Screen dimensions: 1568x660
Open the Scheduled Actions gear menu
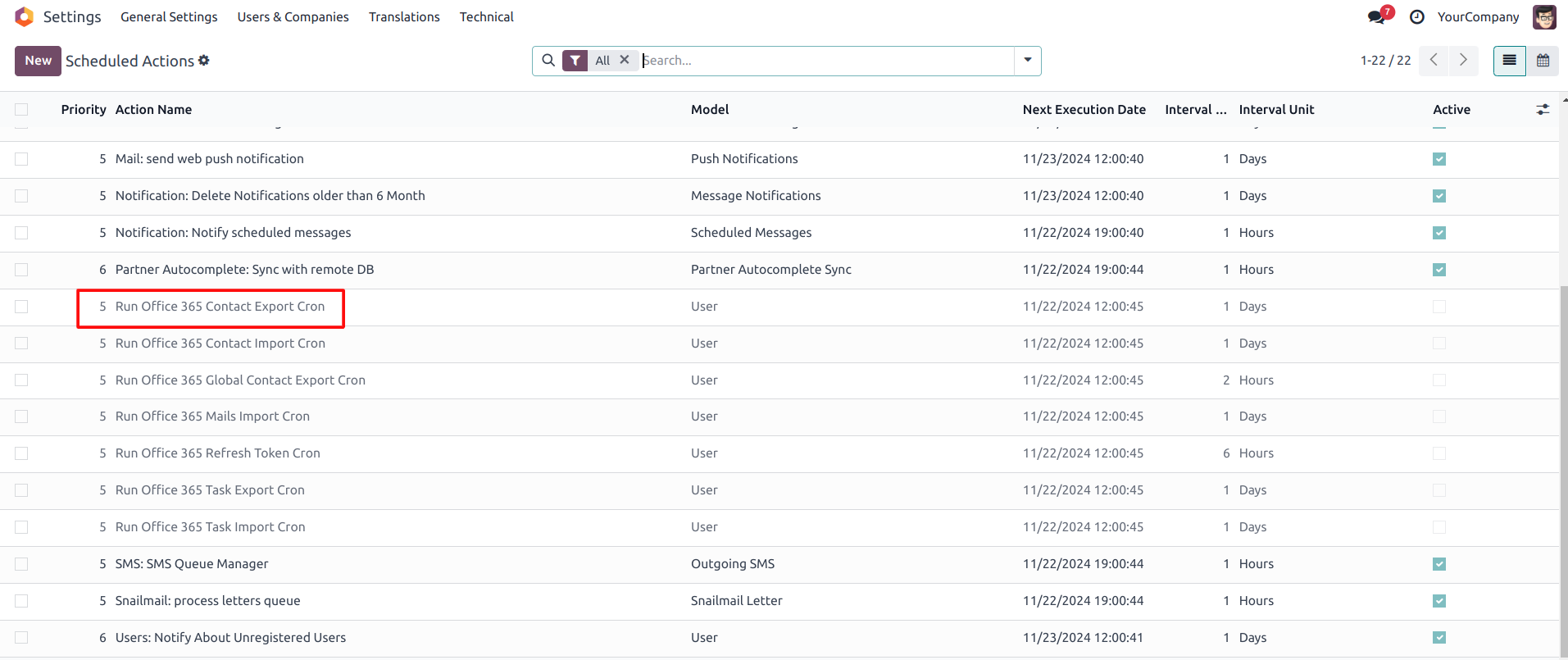(204, 61)
